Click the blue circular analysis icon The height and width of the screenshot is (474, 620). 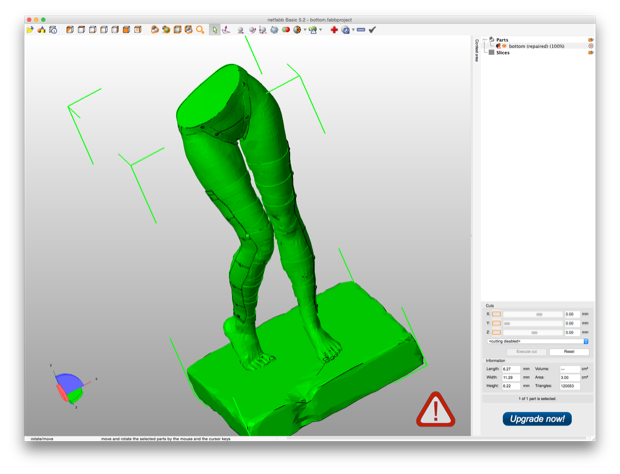[346, 30]
